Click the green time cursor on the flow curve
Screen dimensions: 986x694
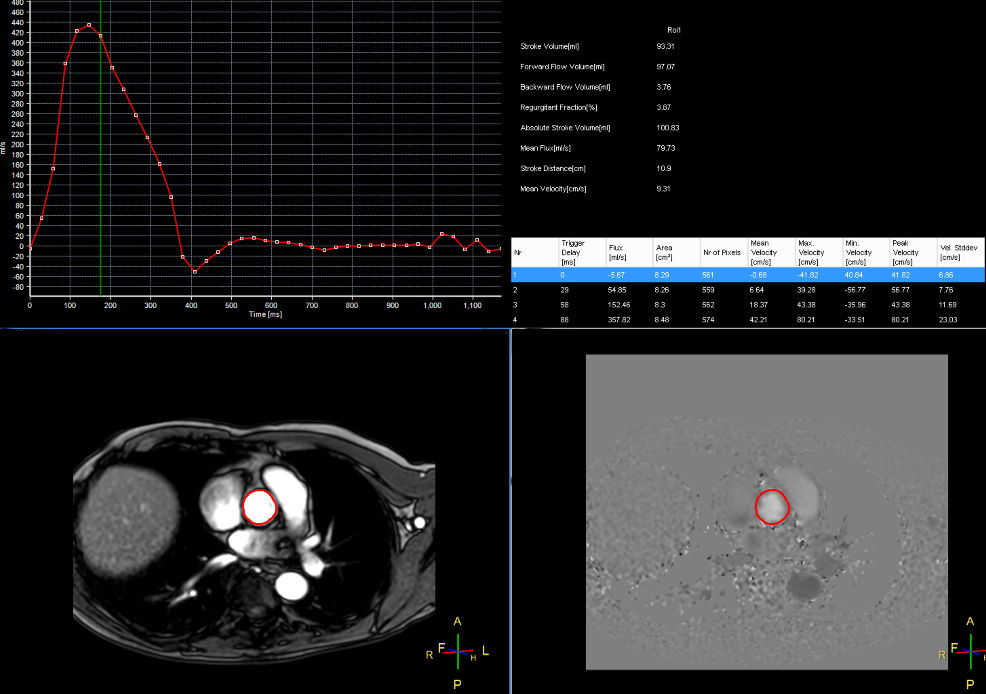99,150
